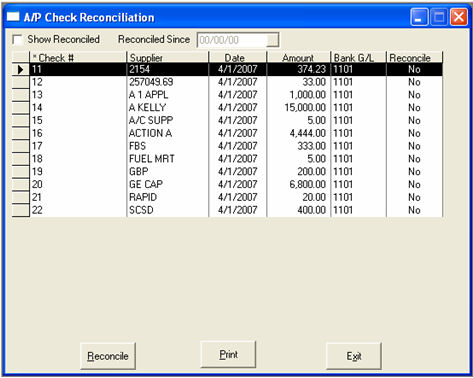The height and width of the screenshot is (378, 473).
Task: Click Bank G/L 1101 for check 16
Action: coord(358,133)
